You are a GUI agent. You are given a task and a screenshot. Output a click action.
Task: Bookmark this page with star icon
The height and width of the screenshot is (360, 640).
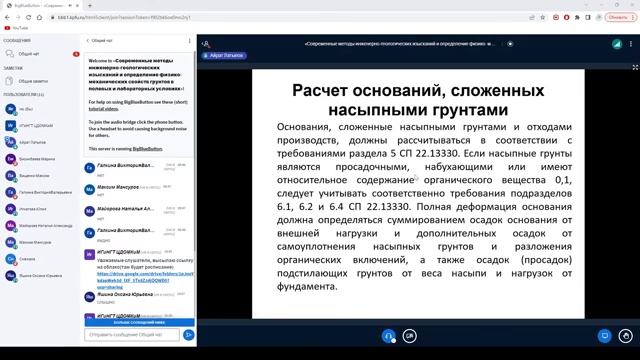pos(542,18)
